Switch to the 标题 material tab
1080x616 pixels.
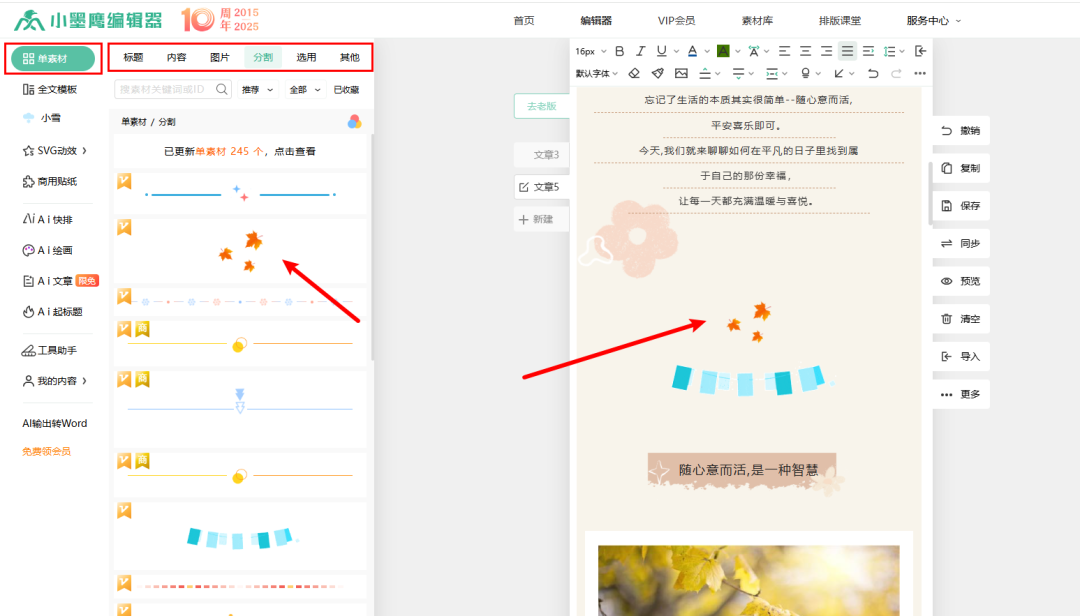[x=133, y=57]
